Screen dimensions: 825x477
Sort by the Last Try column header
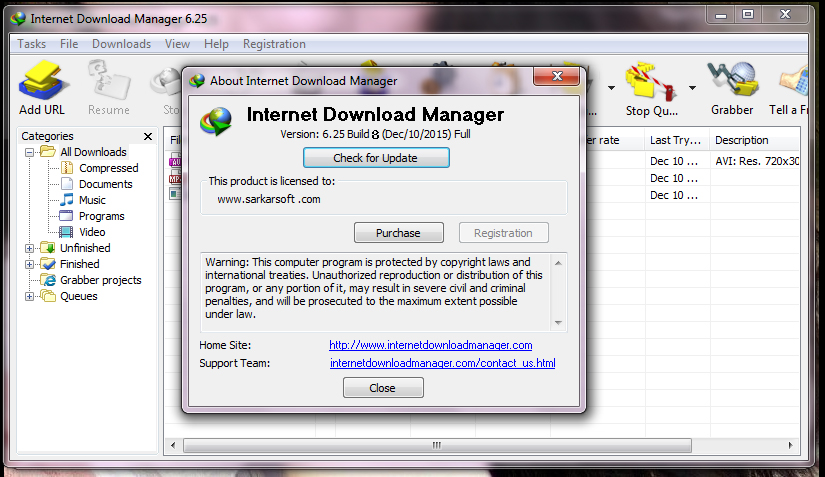click(x=676, y=140)
